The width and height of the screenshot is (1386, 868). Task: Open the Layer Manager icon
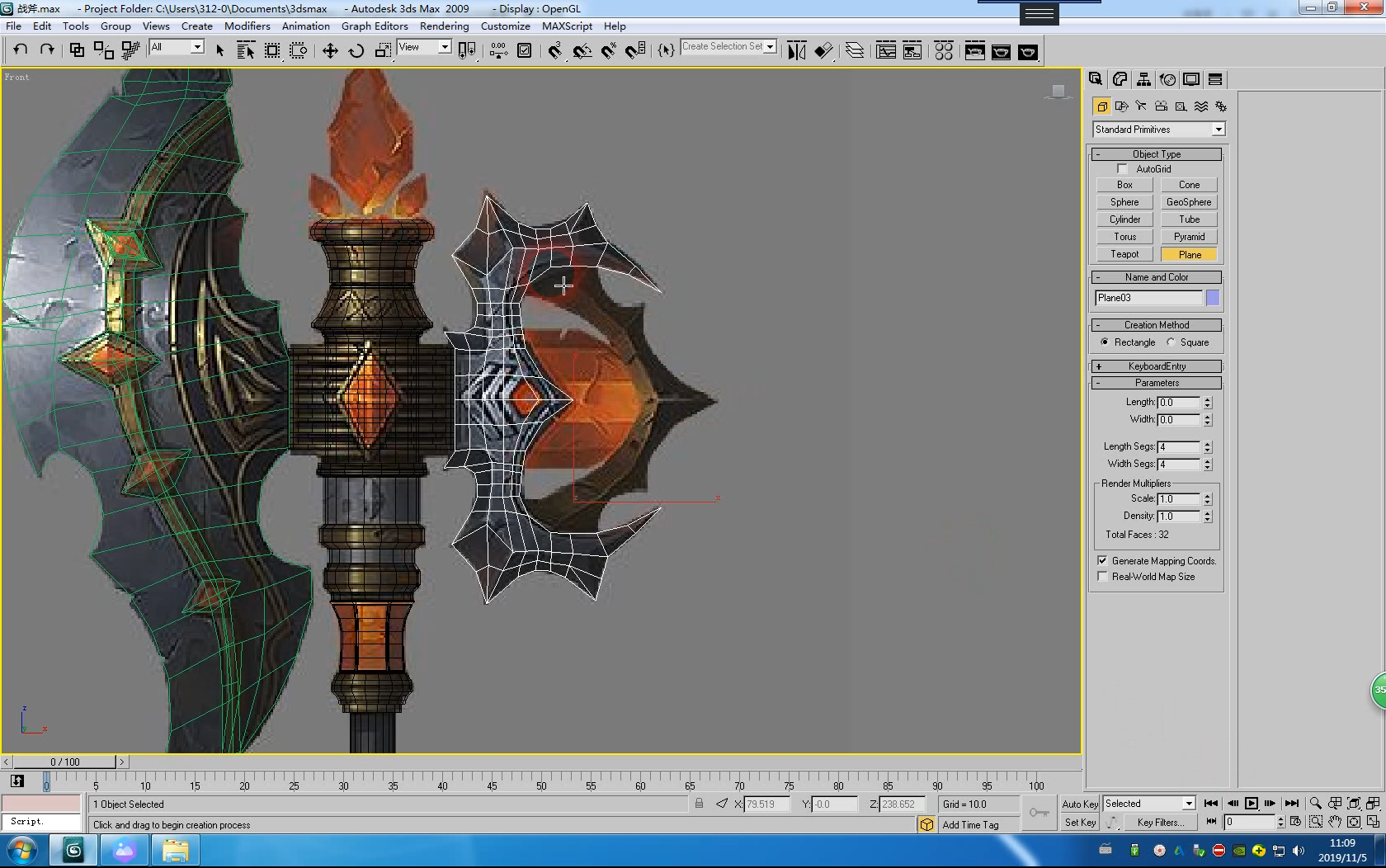pyautogui.click(x=855, y=50)
